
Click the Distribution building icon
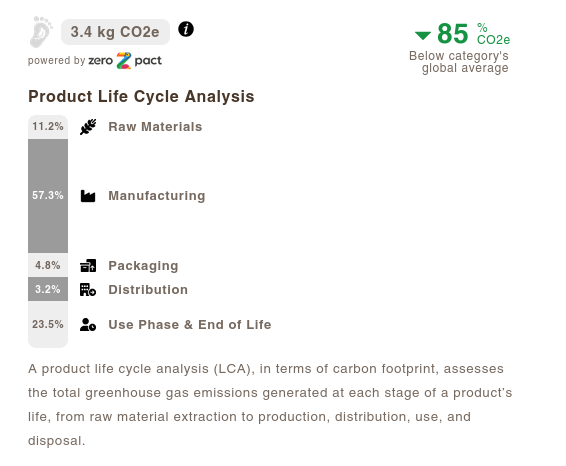(88, 289)
